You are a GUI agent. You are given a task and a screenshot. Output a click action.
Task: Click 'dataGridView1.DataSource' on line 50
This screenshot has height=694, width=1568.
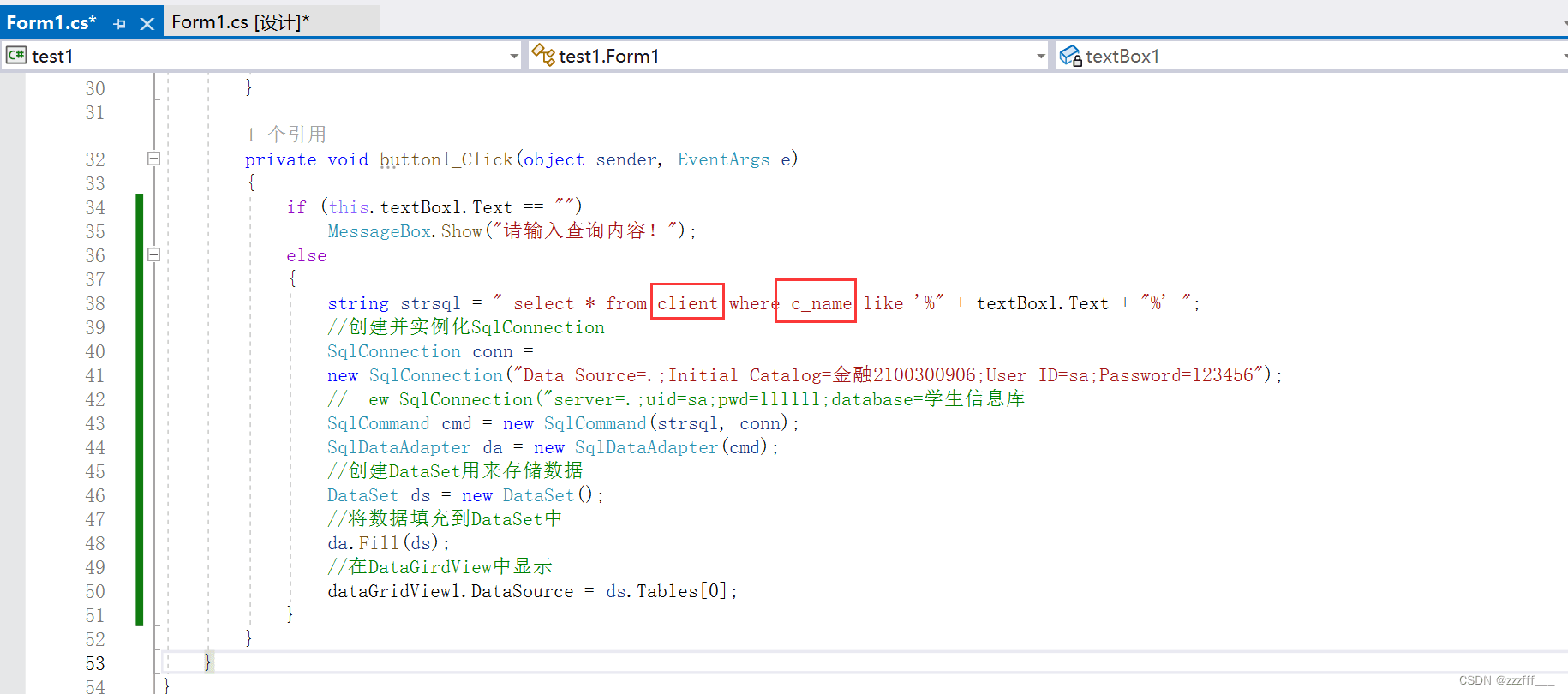coord(451,591)
